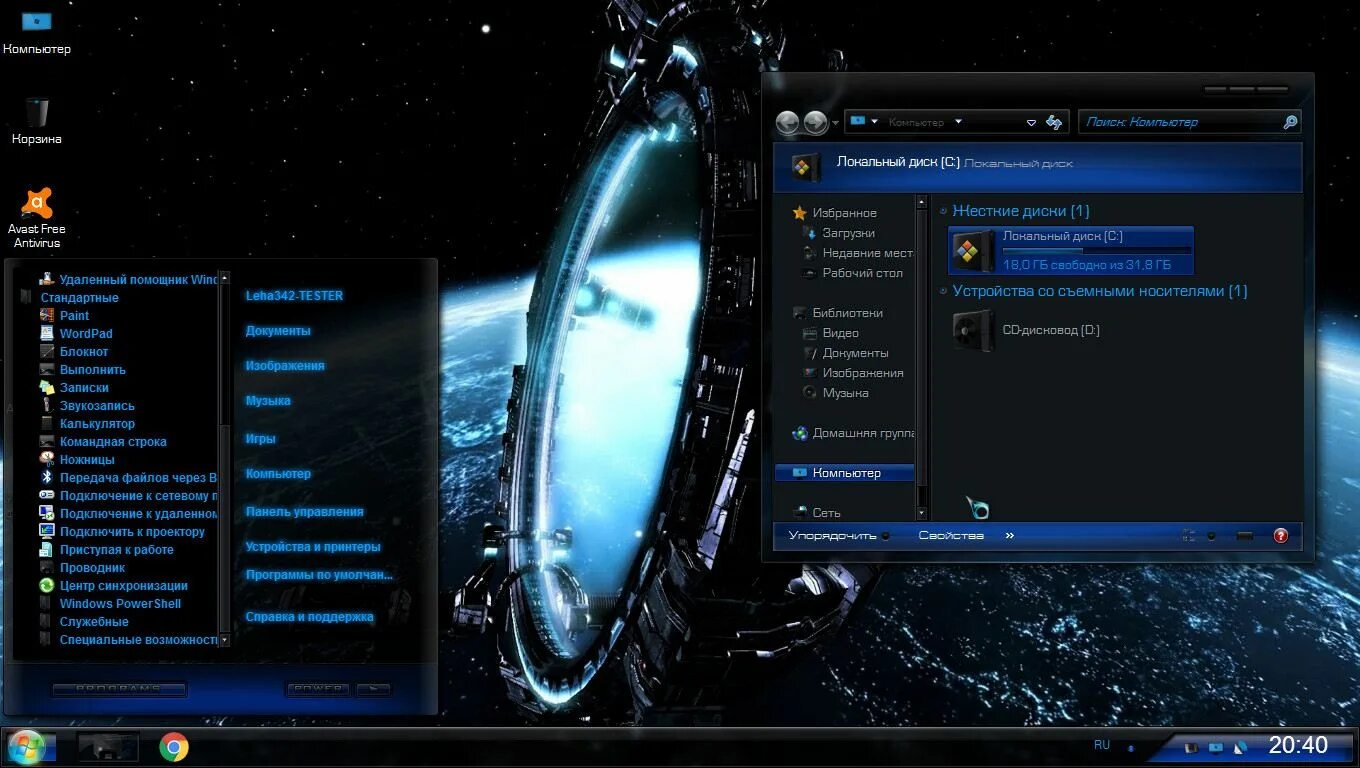Click the Explorer Forward arrow button
Screen dimensions: 1360x768
point(815,122)
